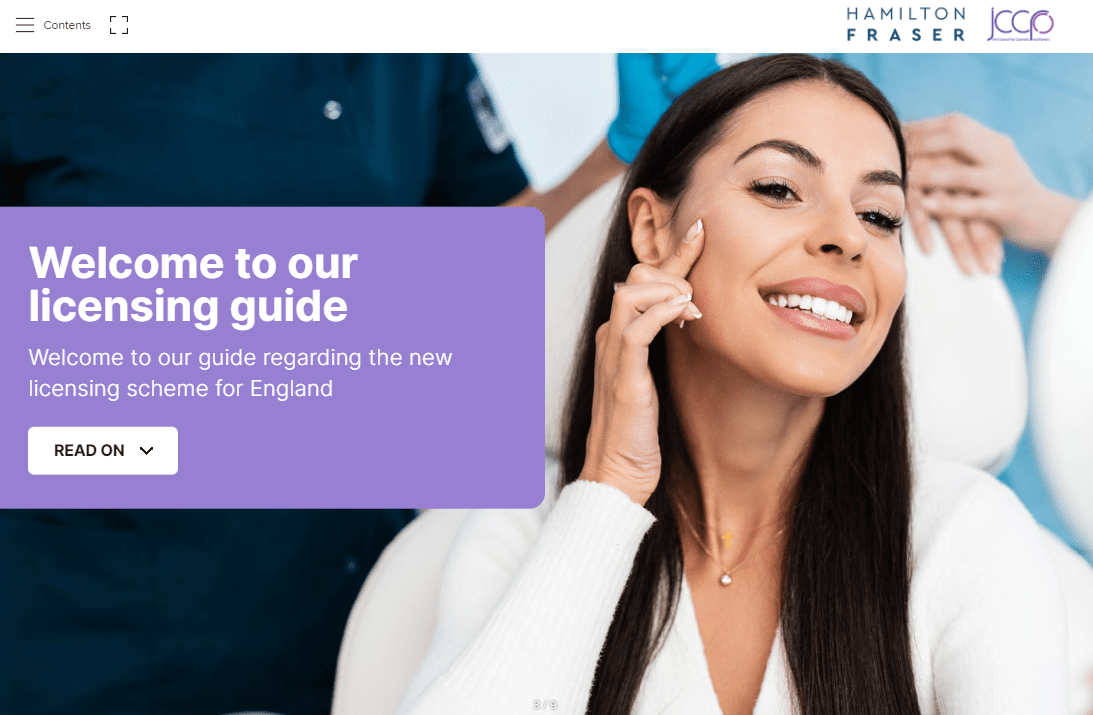Click the Hamilton Fraser logo

906,24
